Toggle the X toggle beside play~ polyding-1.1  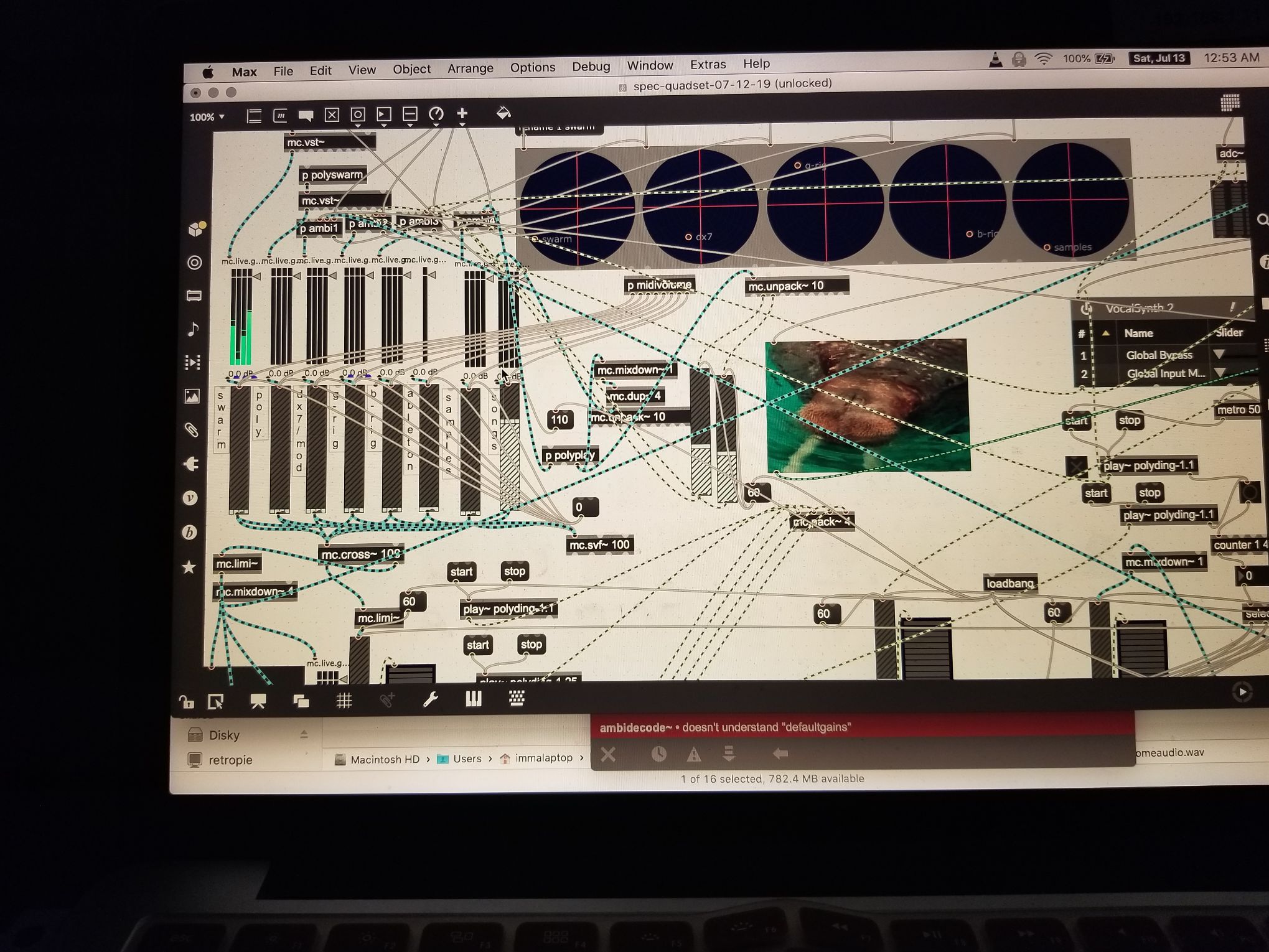tap(1077, 467)
